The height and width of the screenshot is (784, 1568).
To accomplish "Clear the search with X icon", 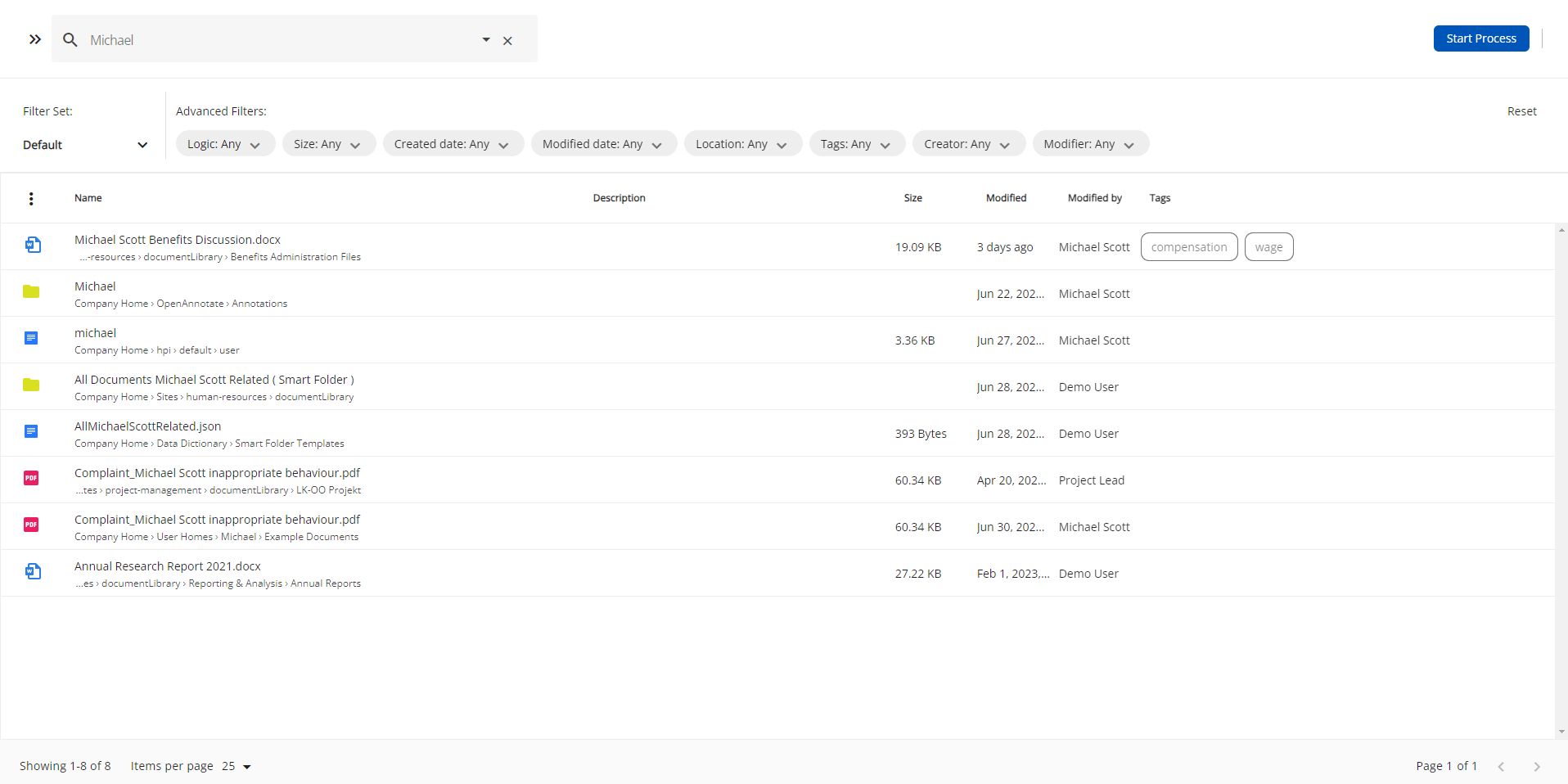I will pyautogui.click(x=507, y=40).
